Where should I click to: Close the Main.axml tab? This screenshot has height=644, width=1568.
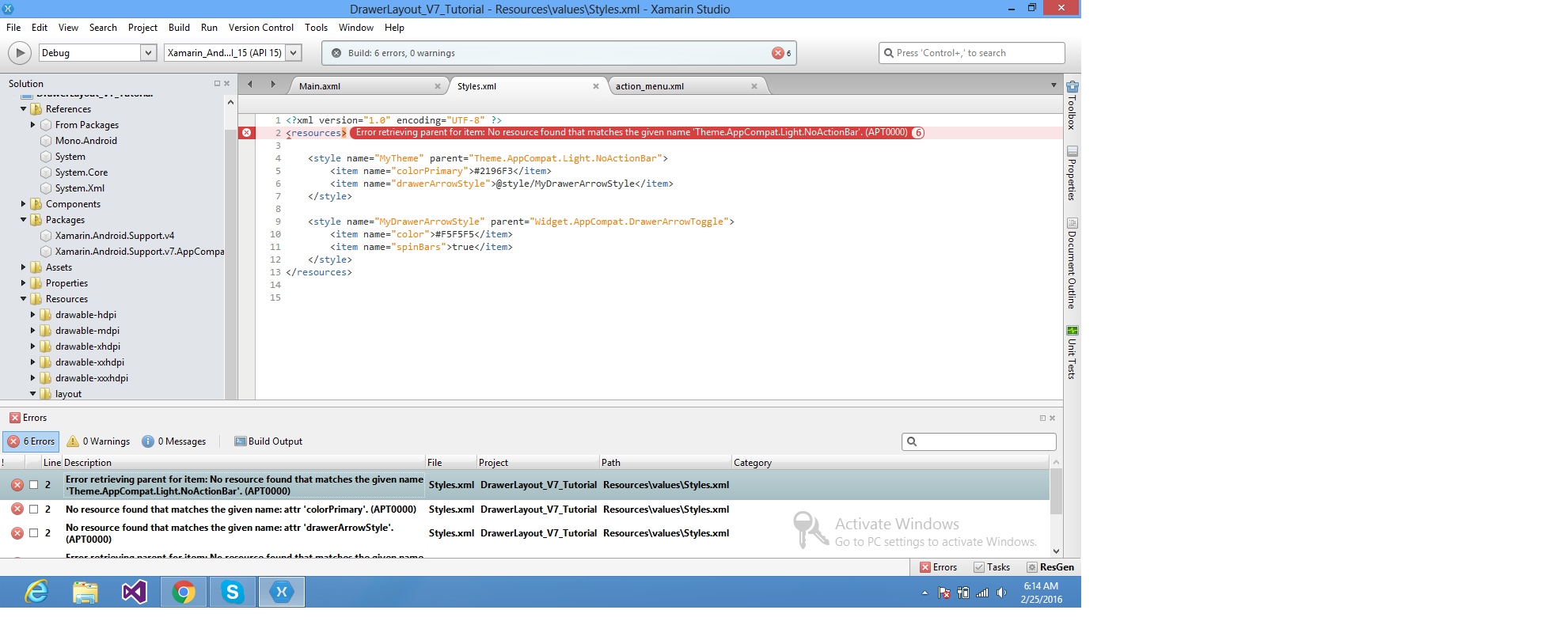click(438, 86)
